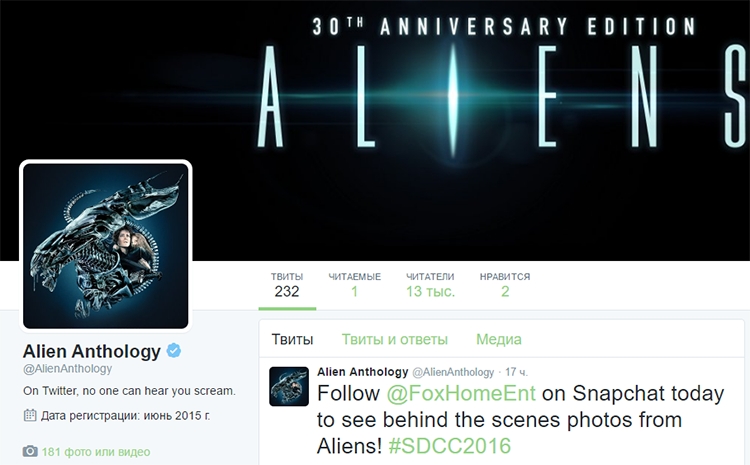The width and height of the screenshot is (750, 465).
Task: Click the camera icon beside media count
Action: pyautogui.click(x=30, y=451)
